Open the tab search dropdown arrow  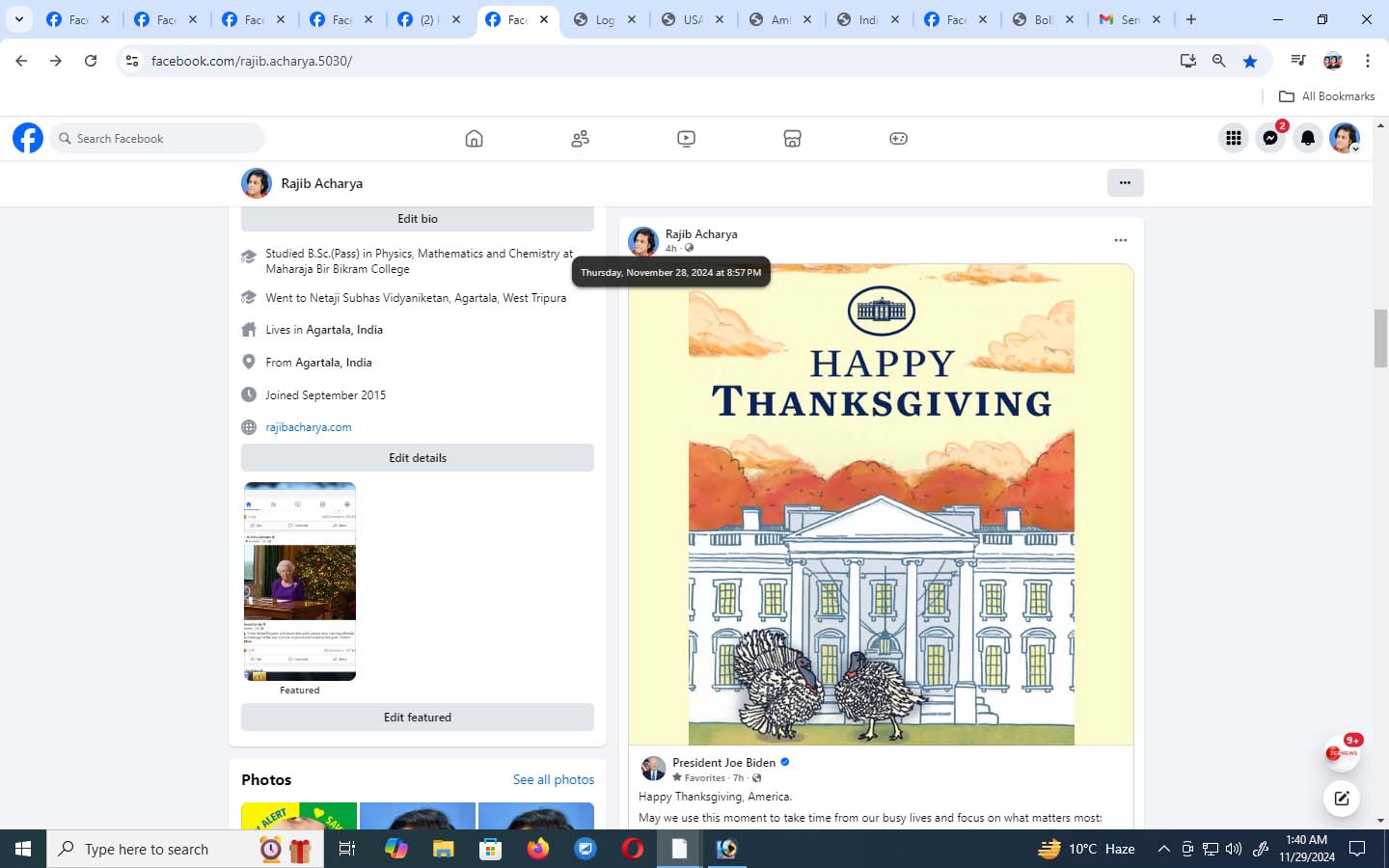click(x=18, y=19)
